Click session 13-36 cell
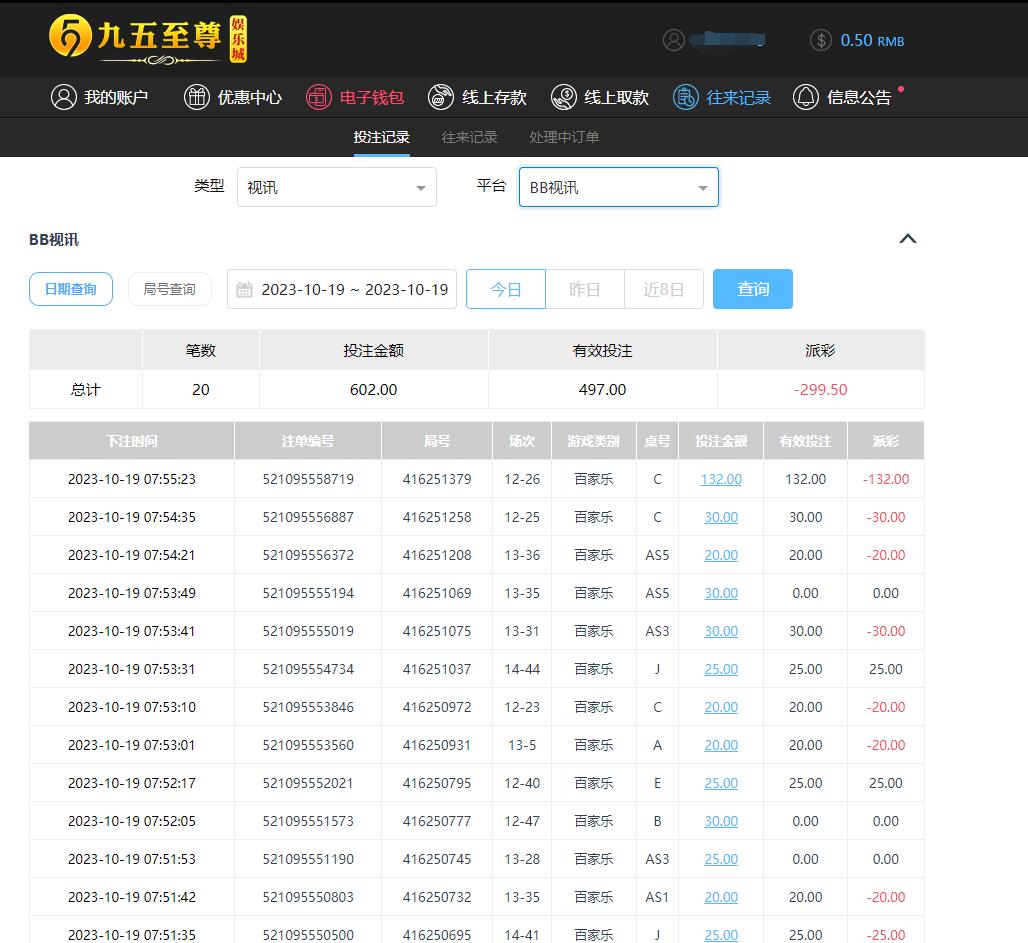Viewport: 1028px width, 943px height. [522, 555]
